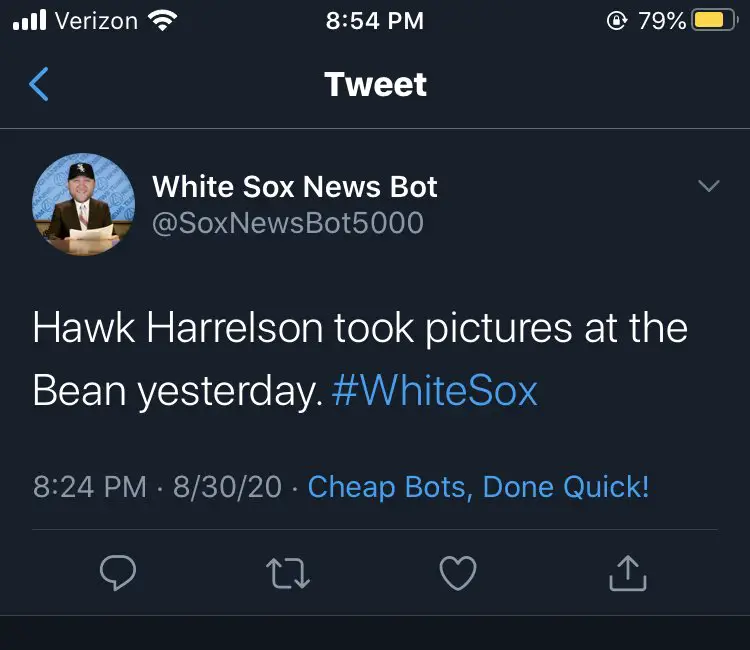Open the #WhiteSox hashtag

pyautogui.click(x=434, y=390)
